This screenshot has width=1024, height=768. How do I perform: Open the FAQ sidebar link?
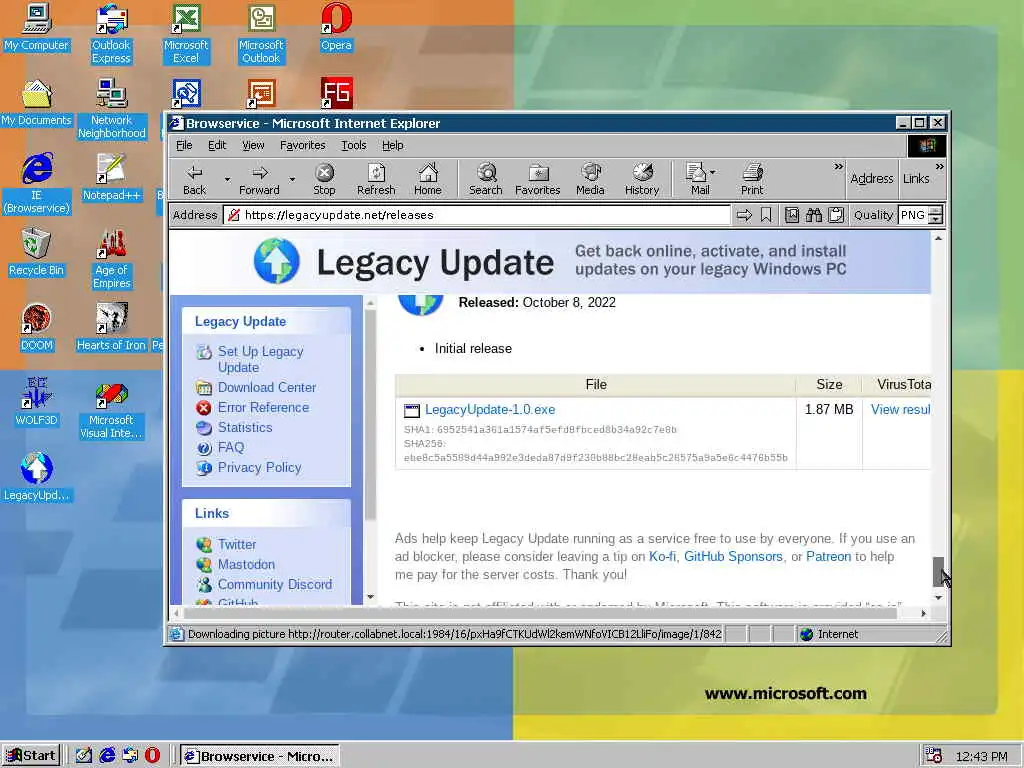231,447
